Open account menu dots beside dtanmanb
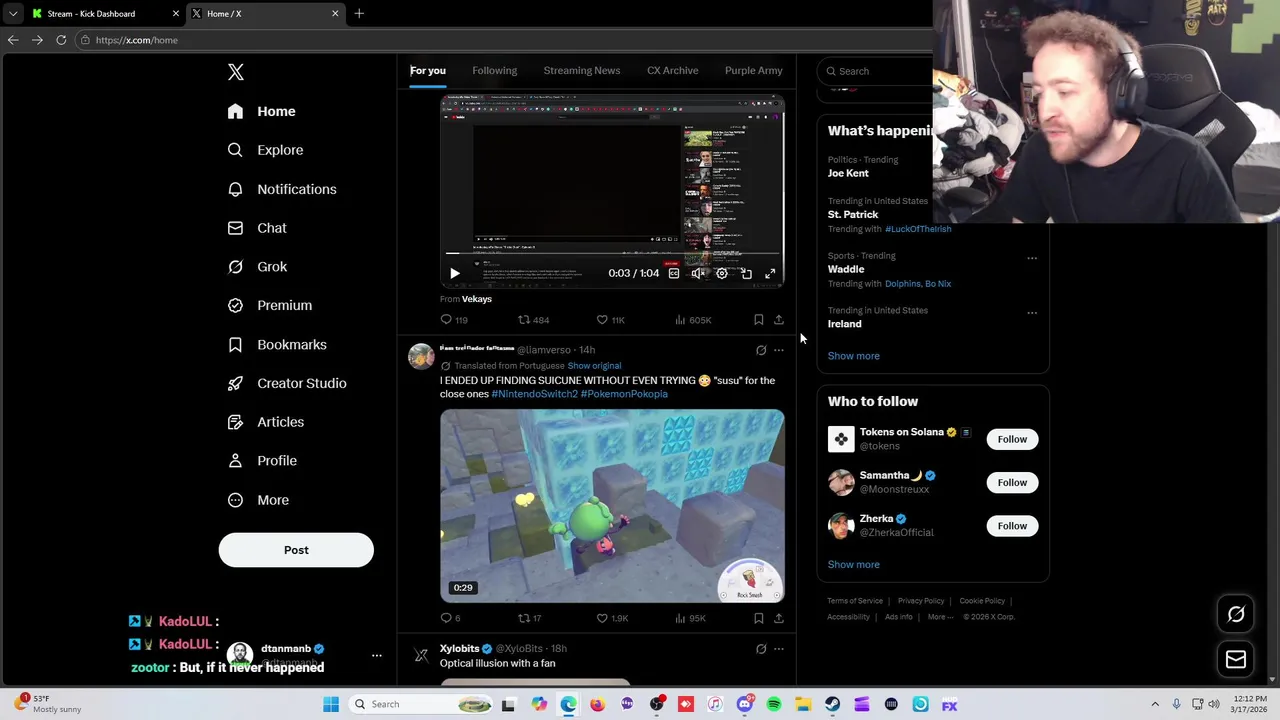 point(377,656)
